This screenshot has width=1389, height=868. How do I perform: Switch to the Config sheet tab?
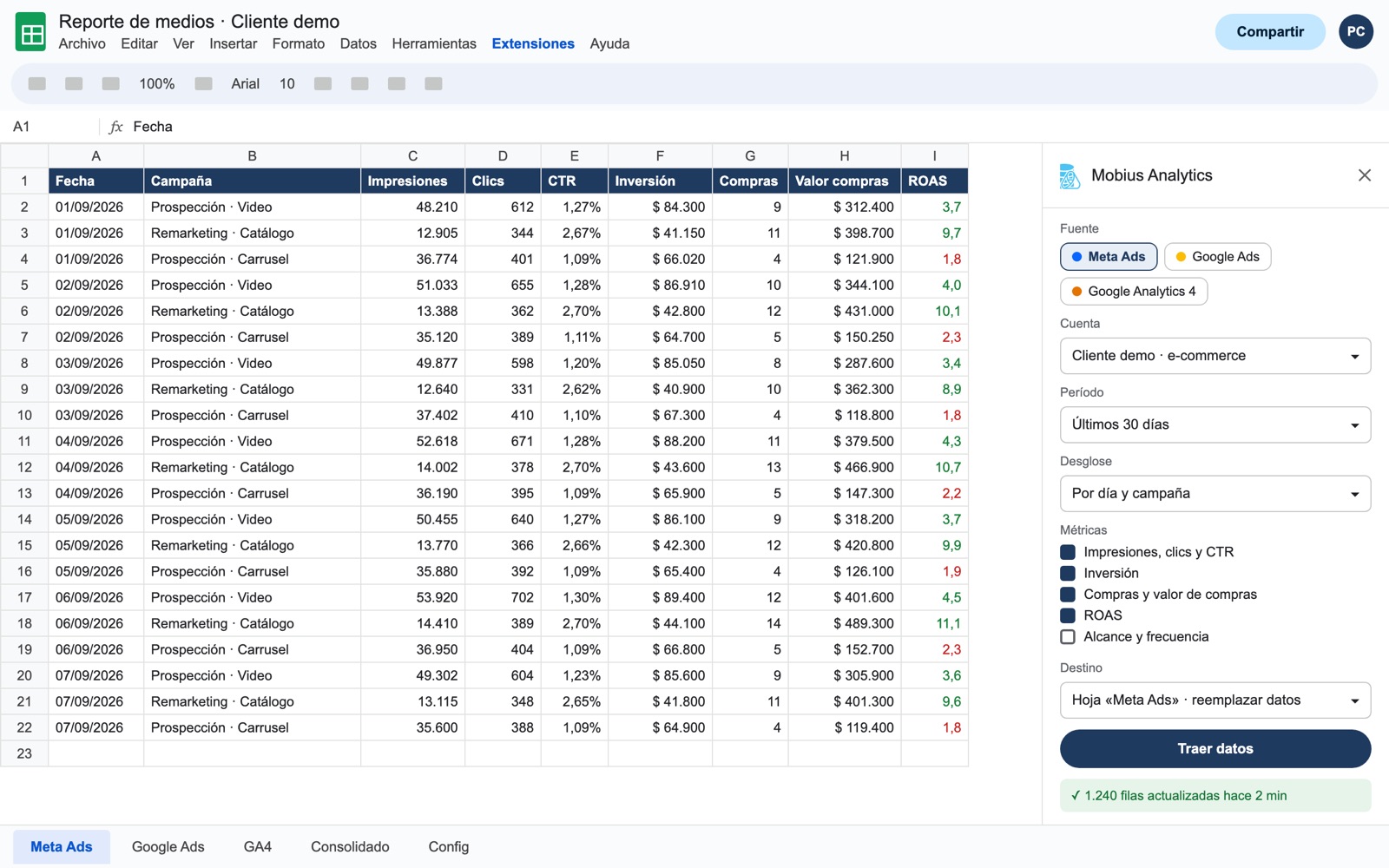pyautogui.click(x=449, y=847)
